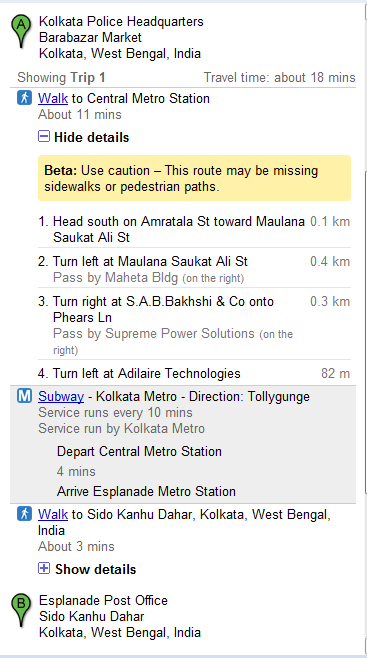This screenshot has height=658, width=367.
Task: Select step 4 Turn left at Adilaire Technologies
Action: click(x=194, y=373)
